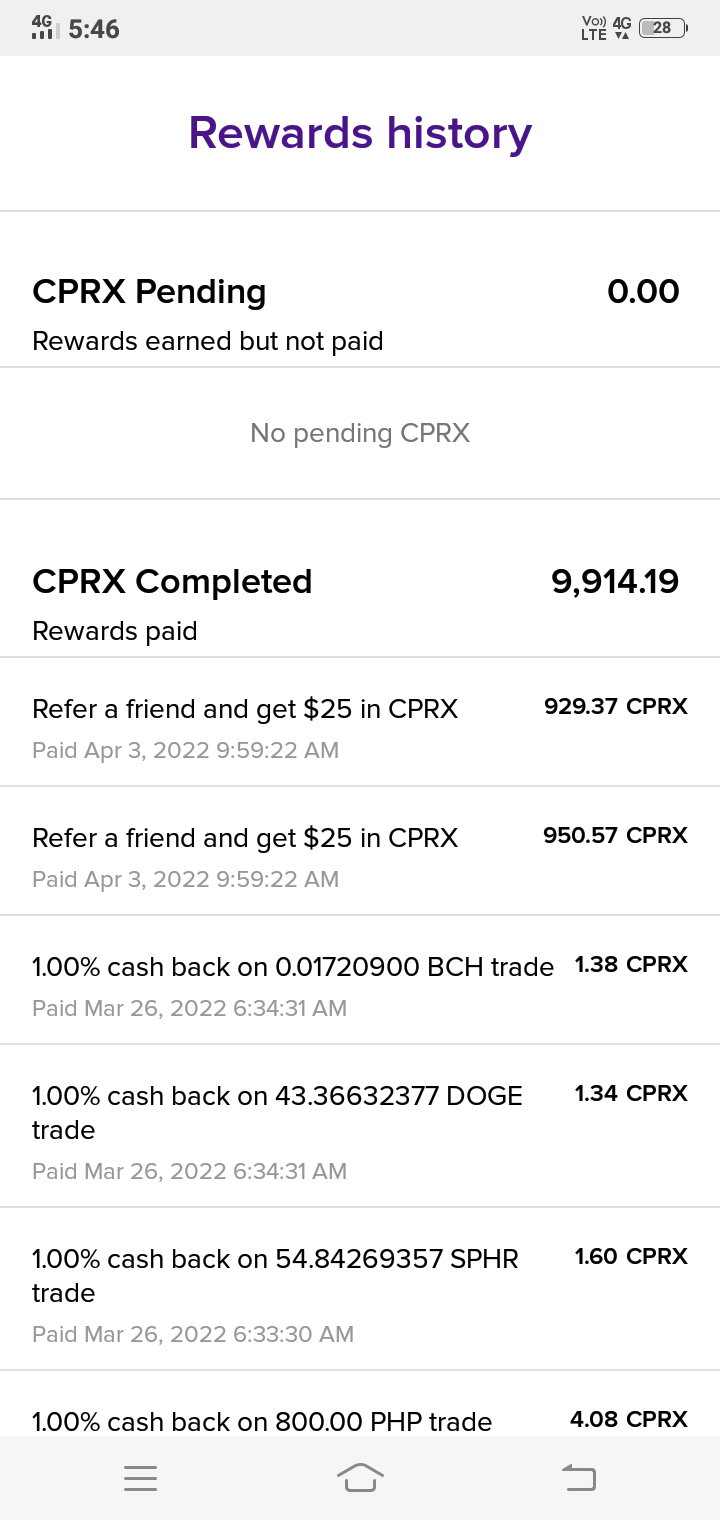Tap the Android home navigation icon
Screen dimensions: 720x1520
(360, 1477)
